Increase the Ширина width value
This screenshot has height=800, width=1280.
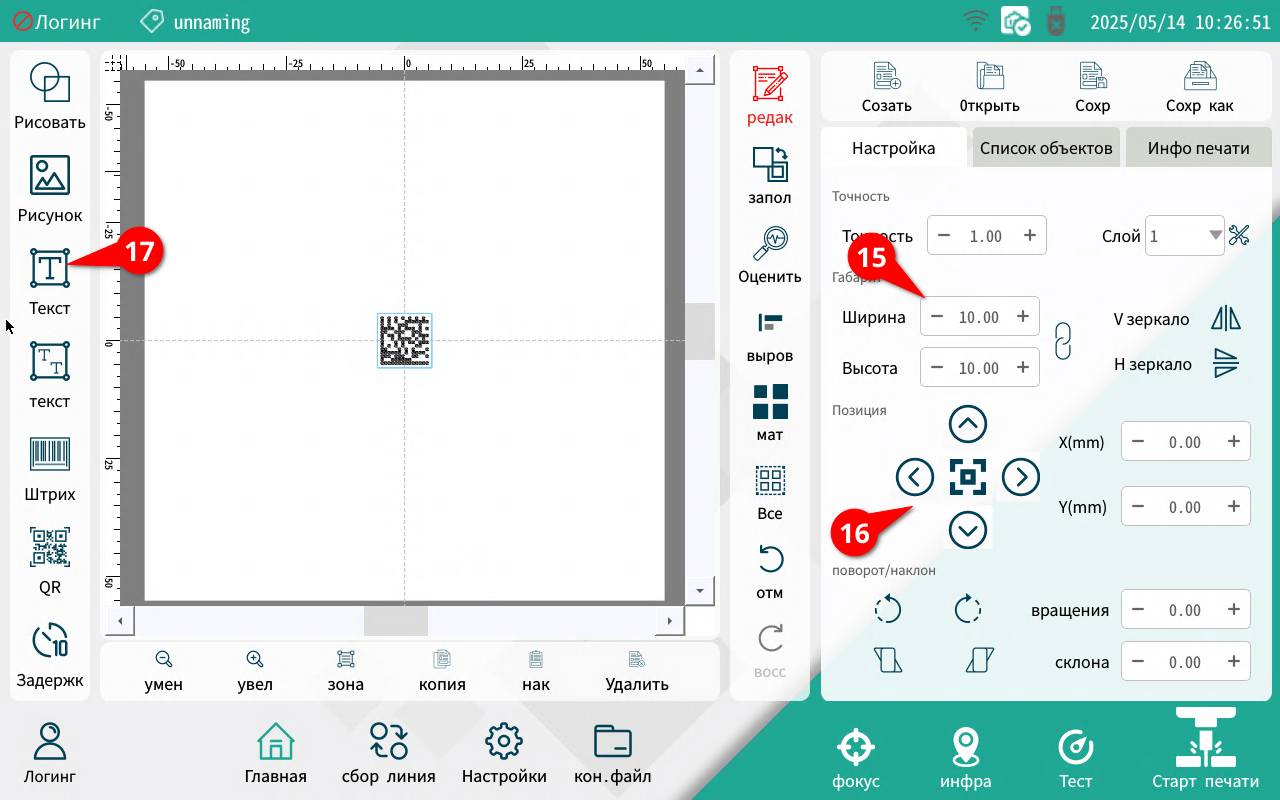[x=1022, y=317]
